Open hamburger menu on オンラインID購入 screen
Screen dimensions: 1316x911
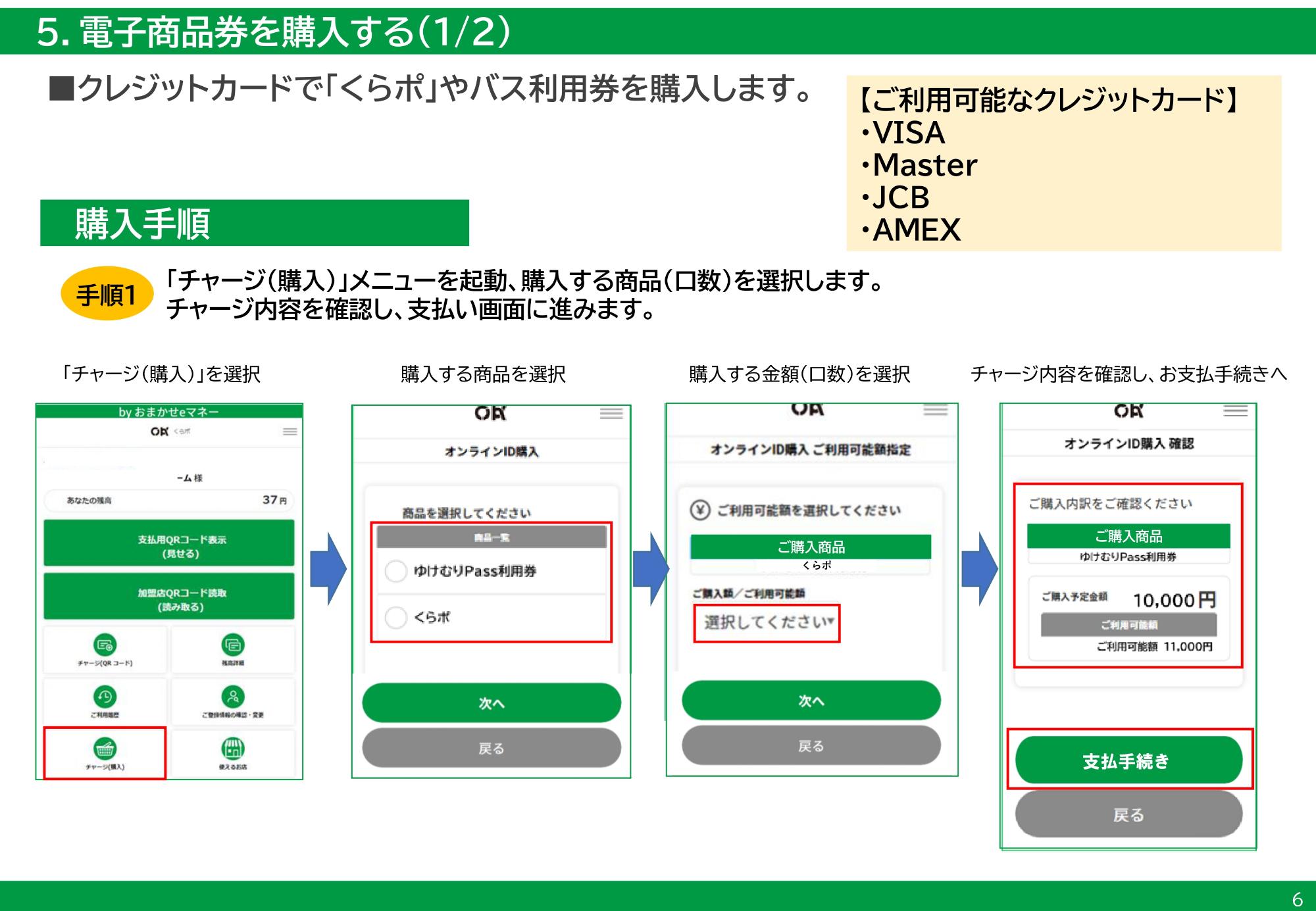[611, 413]
